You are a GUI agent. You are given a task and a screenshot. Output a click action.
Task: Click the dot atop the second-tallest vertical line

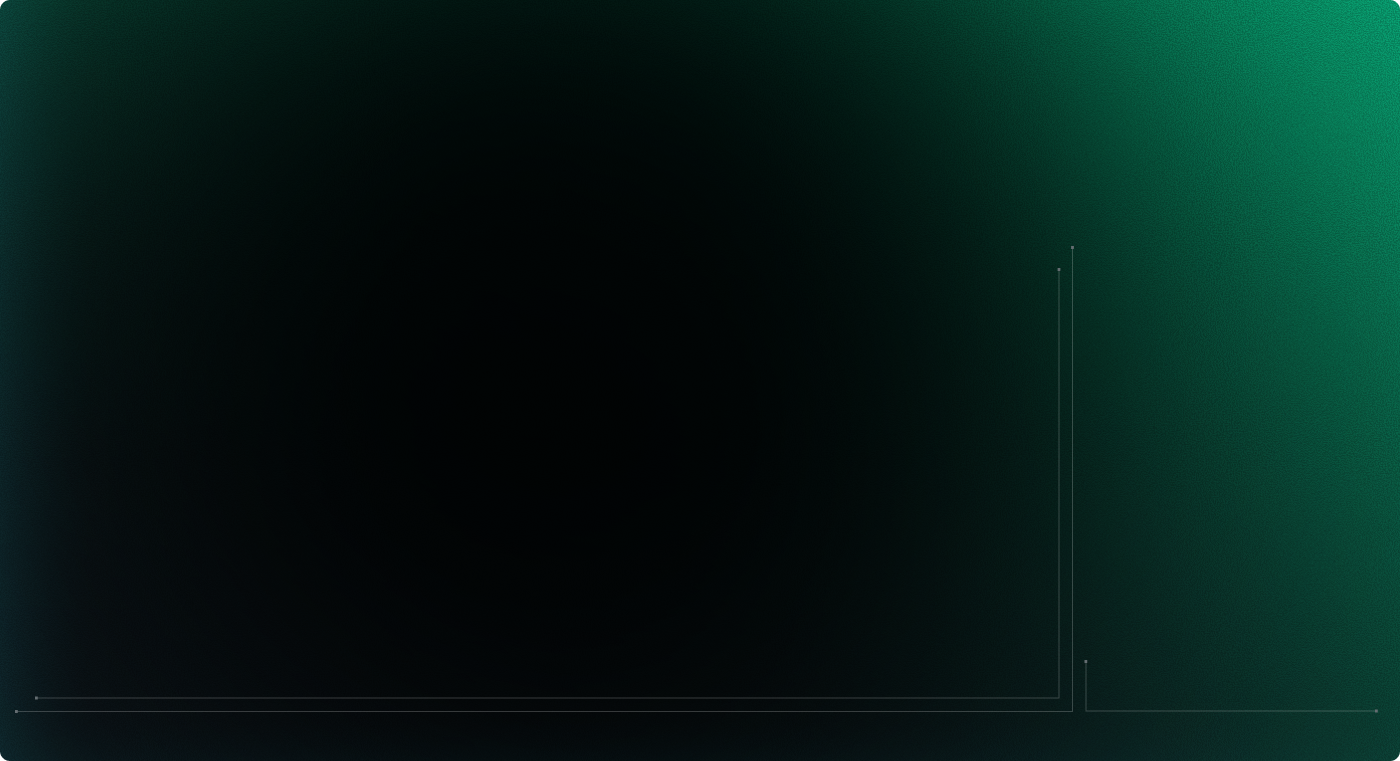coord(1059,269)
